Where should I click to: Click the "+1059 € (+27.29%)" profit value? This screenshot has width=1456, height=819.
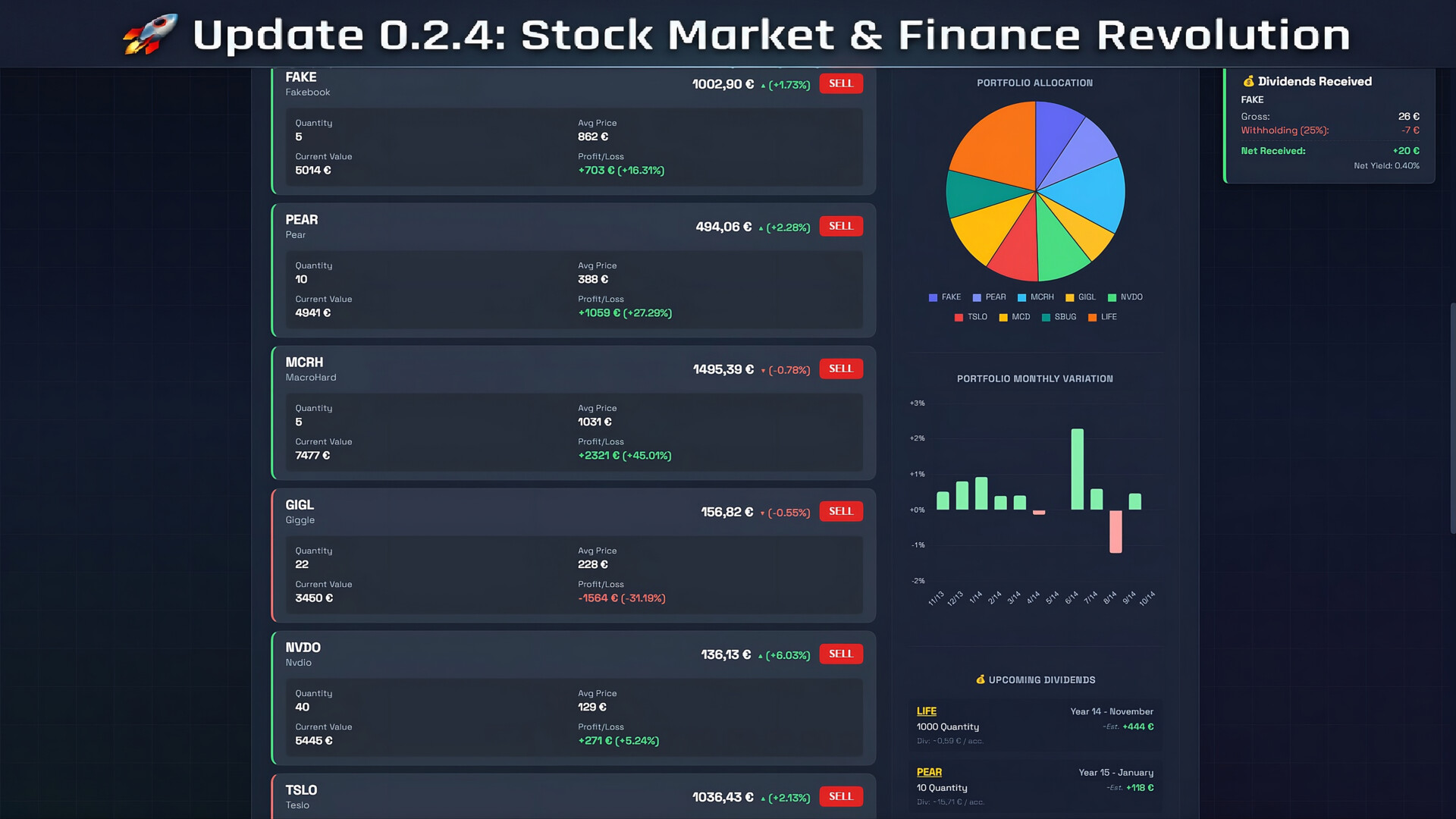coord(625,313)
